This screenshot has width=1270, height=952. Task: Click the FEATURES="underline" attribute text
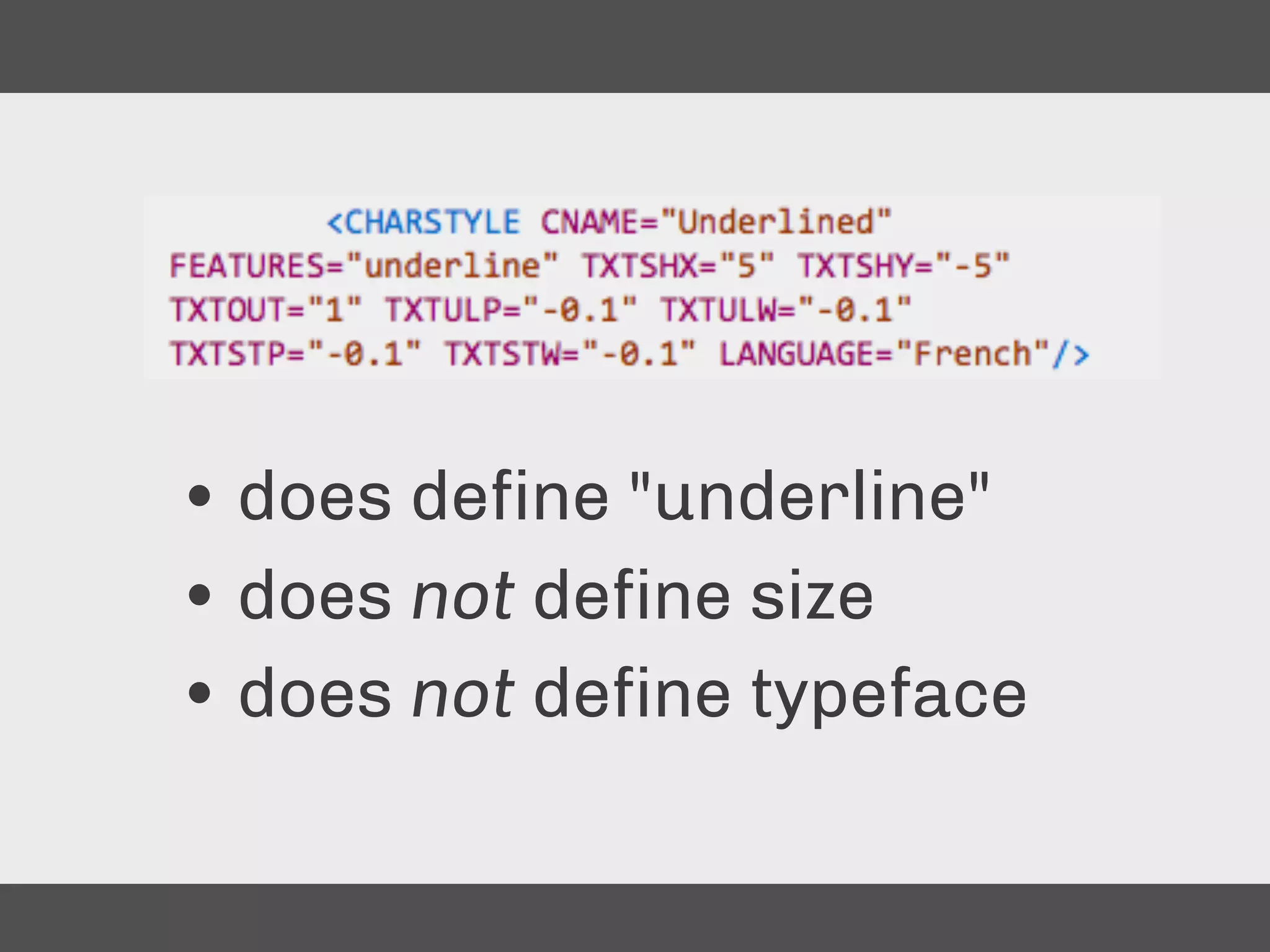coord(364,266)
